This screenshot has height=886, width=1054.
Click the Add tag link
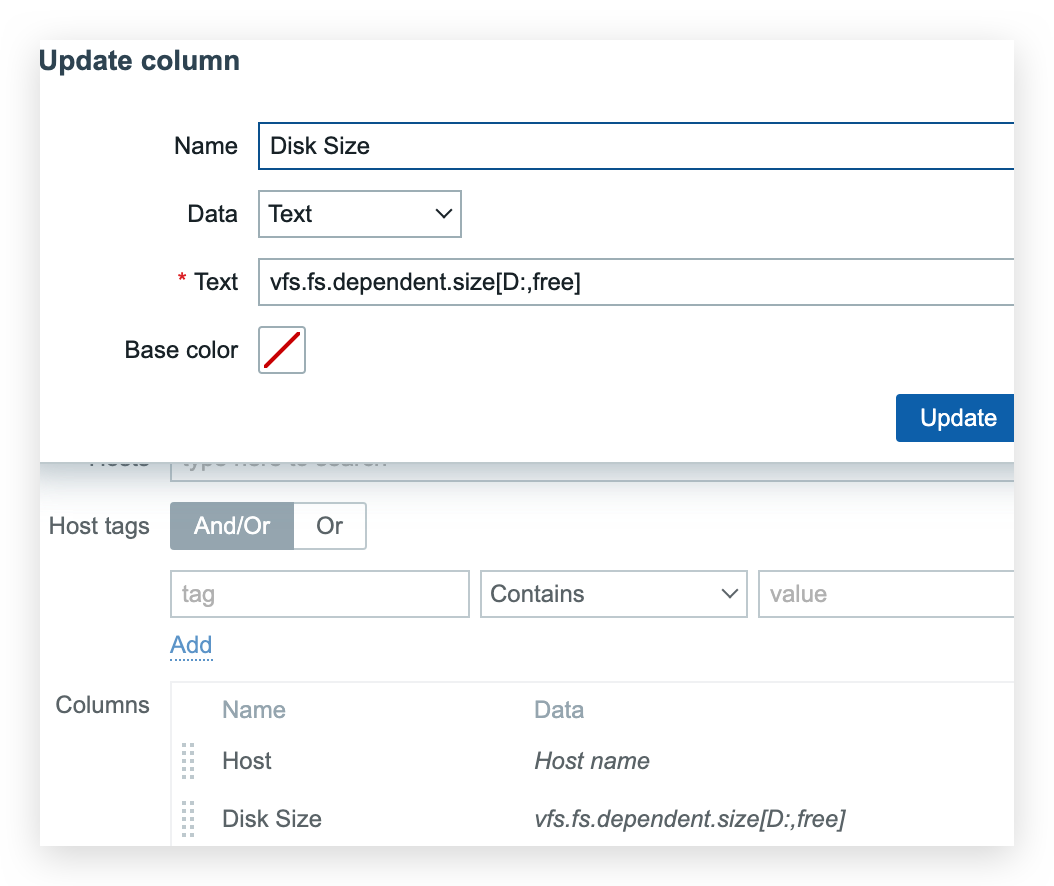click(x=191, y=645)
